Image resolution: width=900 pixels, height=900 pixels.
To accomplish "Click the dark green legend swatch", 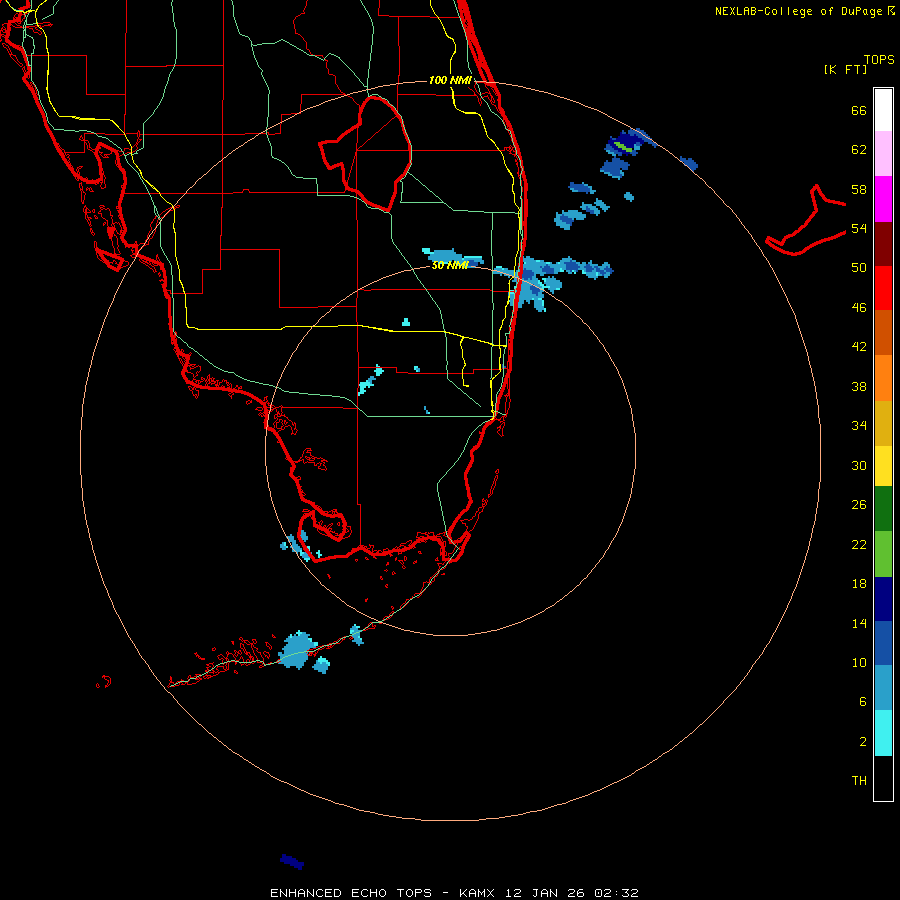I will 883,509.
